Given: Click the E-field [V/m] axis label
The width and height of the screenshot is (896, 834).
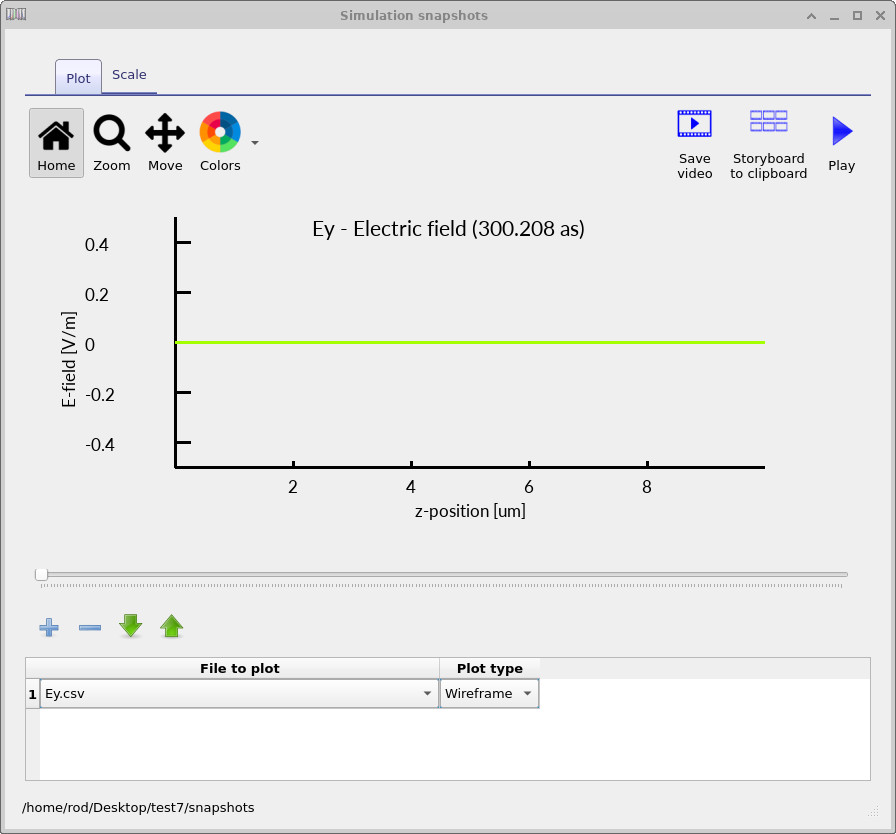Looking at the screenshot, I should (69, 359).
